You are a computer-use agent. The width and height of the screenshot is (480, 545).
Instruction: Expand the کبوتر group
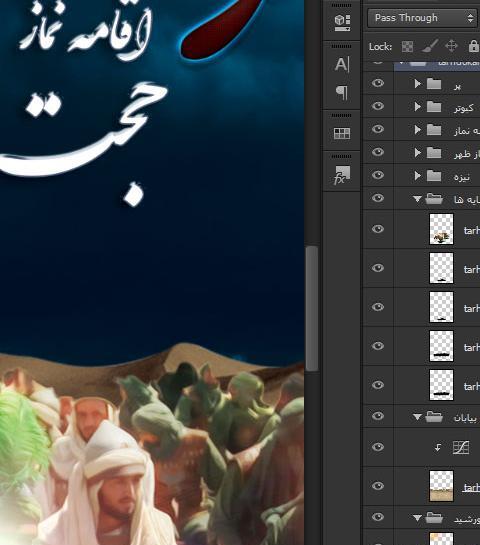[x=417, y=107]
